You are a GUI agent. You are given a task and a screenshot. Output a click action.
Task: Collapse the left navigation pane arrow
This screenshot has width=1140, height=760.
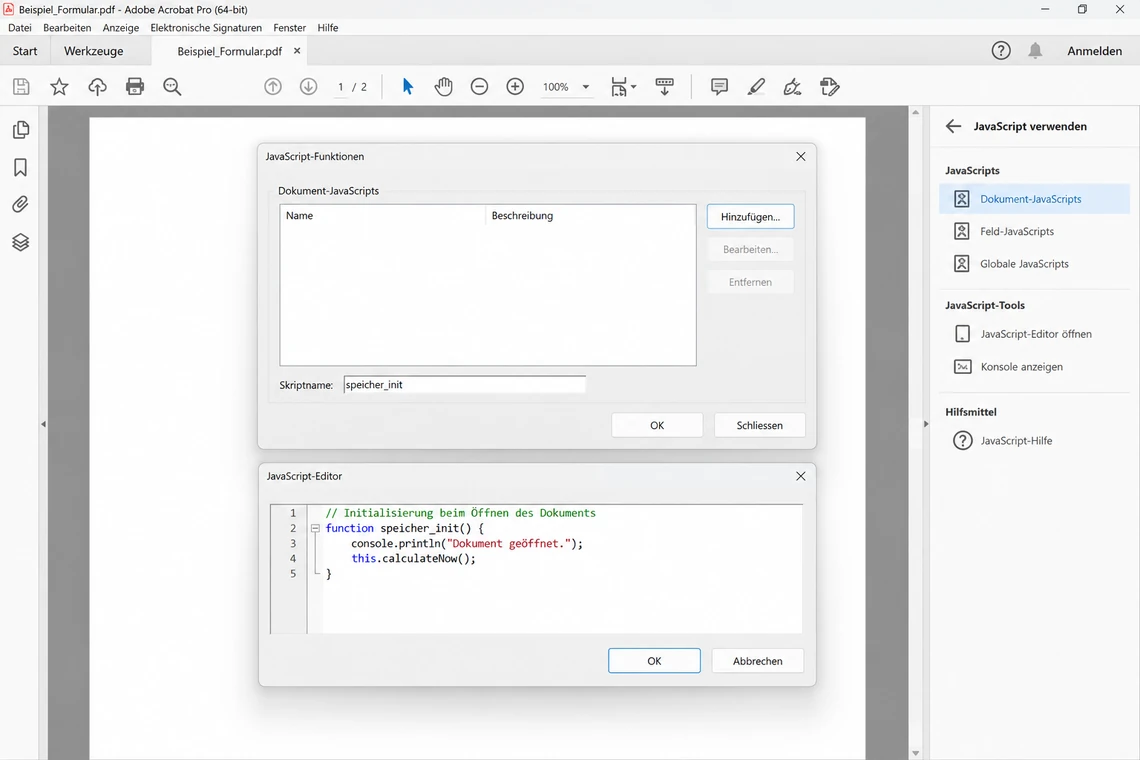pos(43,424)
